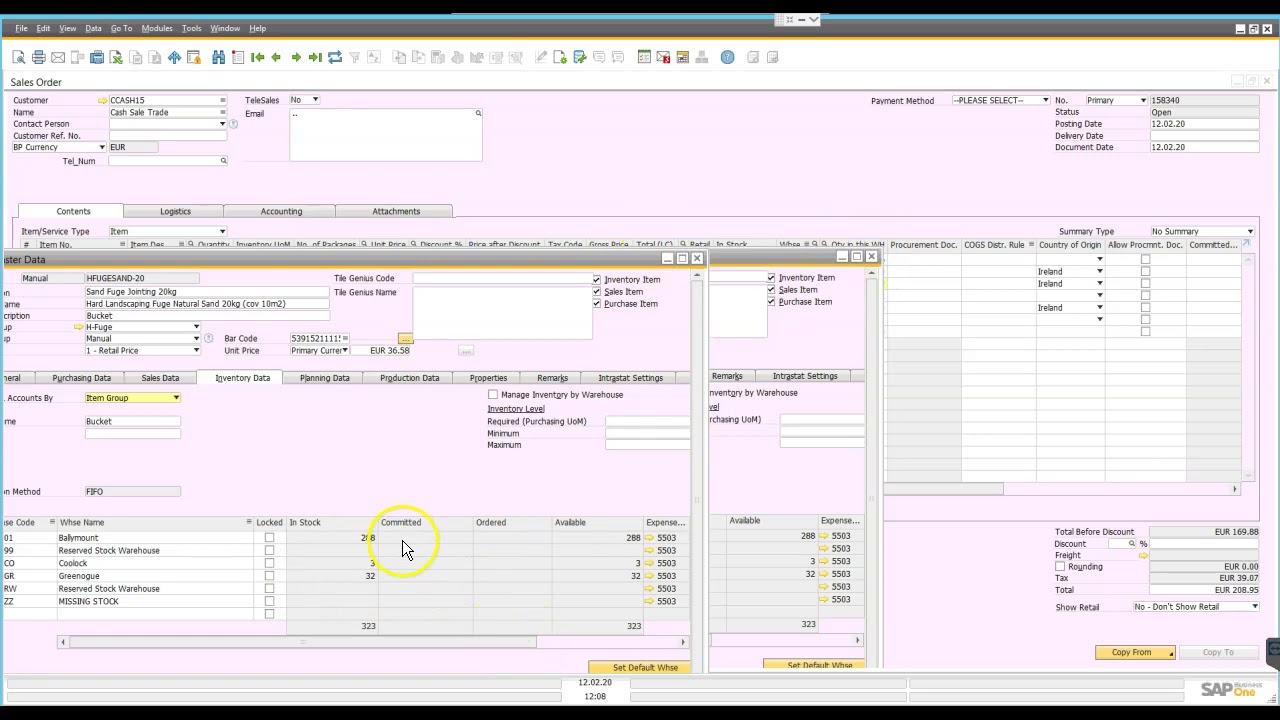This screenshot has width=1280, height=720.
Task: Click the ellipsis button beside Unit Price
Action: coord(465,351)
